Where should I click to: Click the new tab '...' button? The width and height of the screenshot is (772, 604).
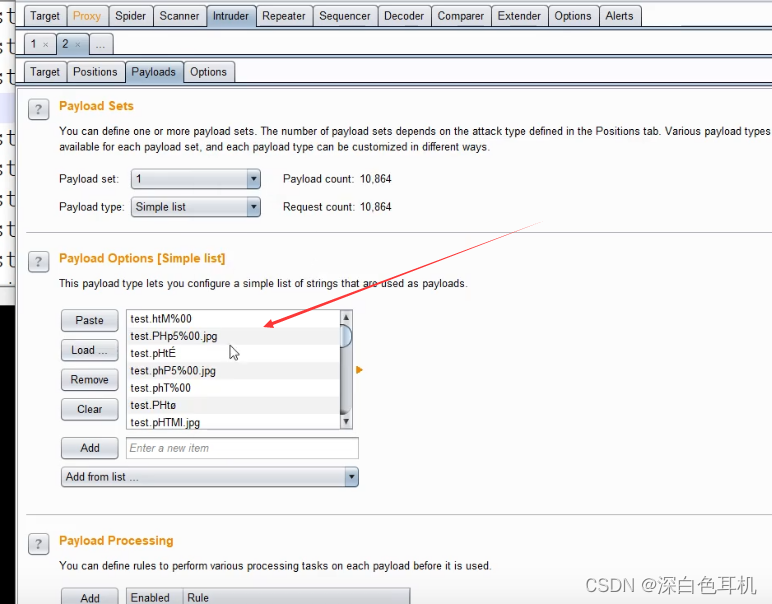point(100,45)
